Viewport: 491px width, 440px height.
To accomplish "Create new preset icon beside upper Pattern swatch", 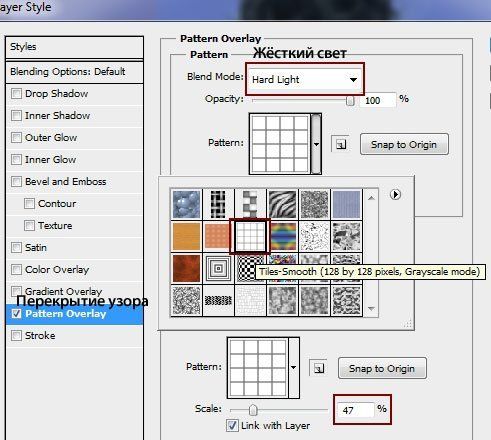I will point(341,144).
